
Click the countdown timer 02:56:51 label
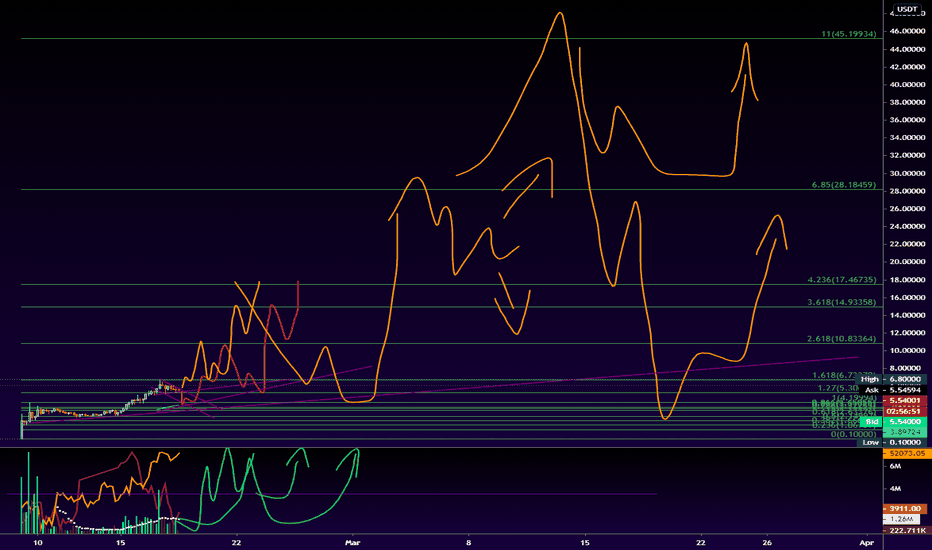[x=905, y=411]
